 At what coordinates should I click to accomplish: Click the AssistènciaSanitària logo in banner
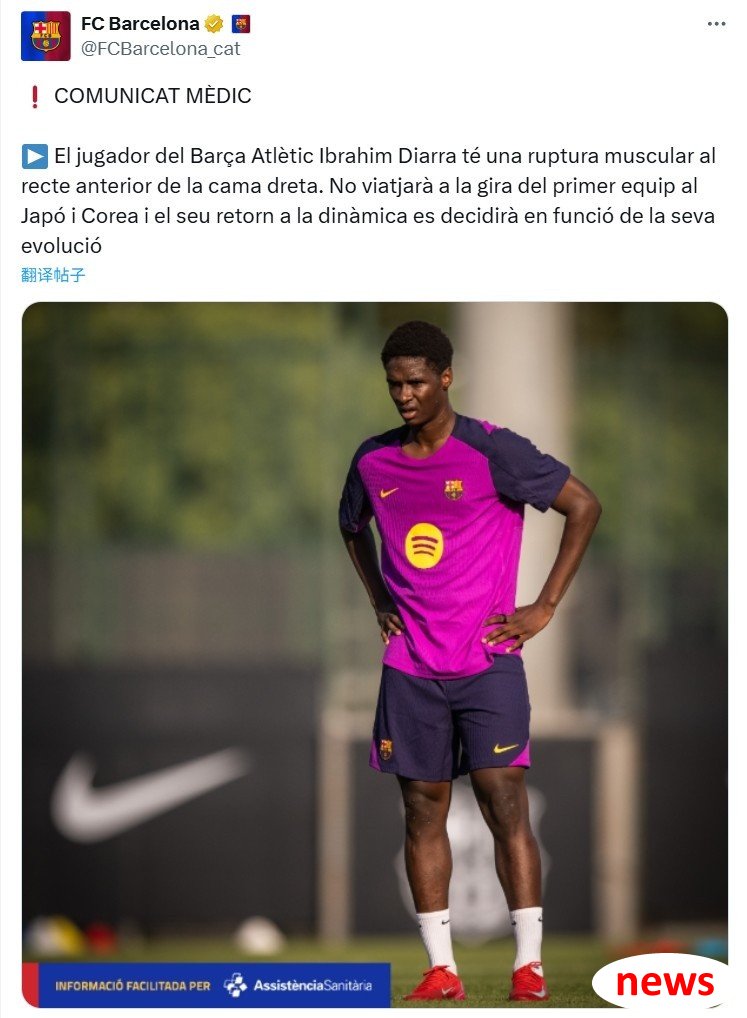click(297, 985)
